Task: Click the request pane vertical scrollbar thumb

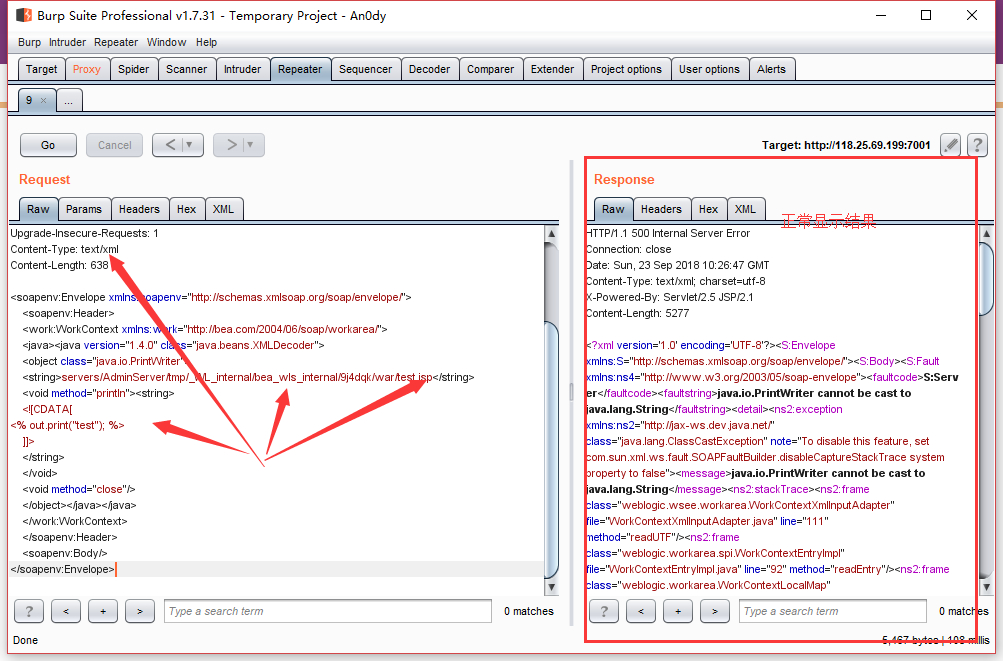Action: 551,448
